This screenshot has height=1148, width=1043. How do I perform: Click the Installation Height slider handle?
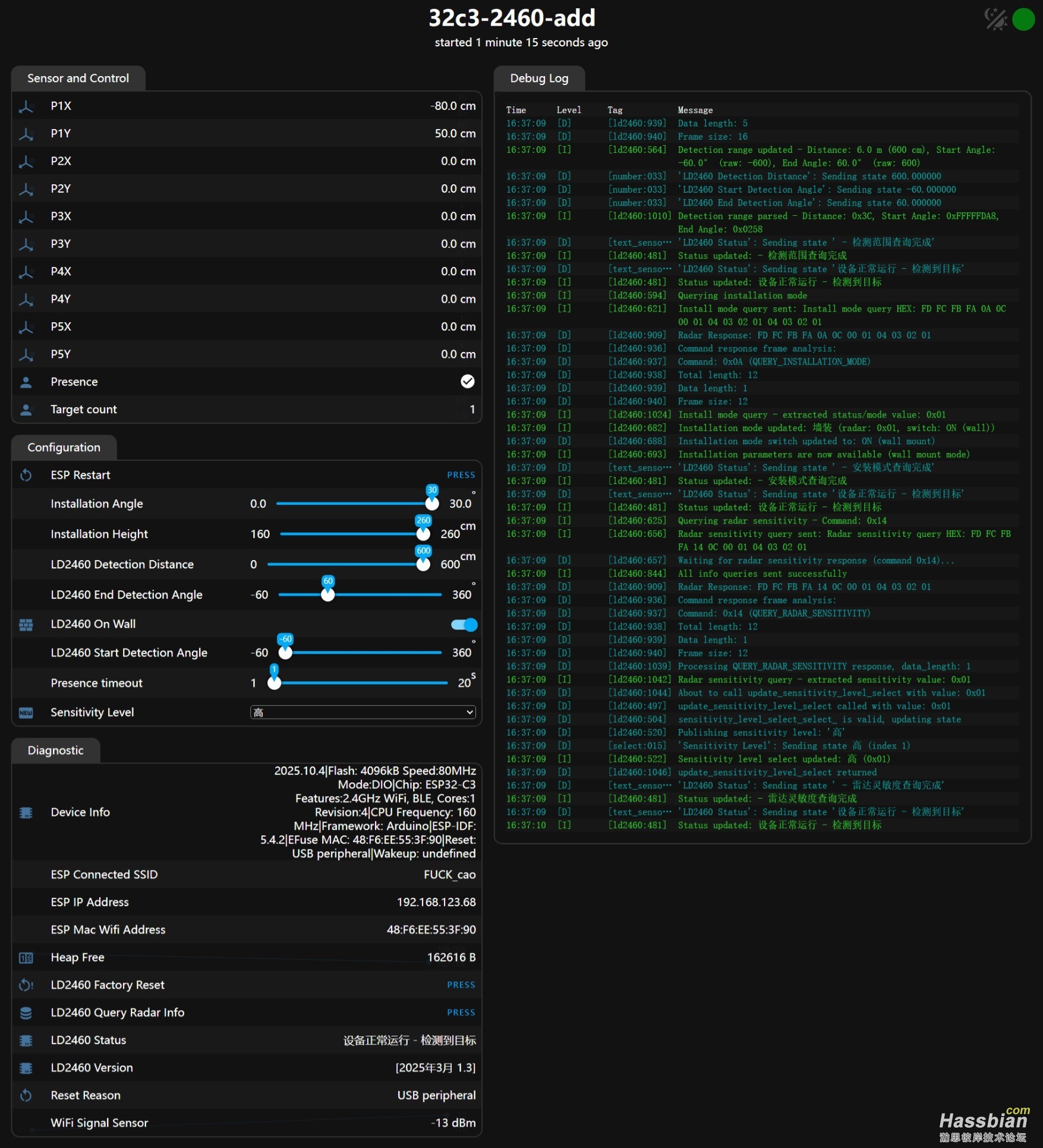423,534
